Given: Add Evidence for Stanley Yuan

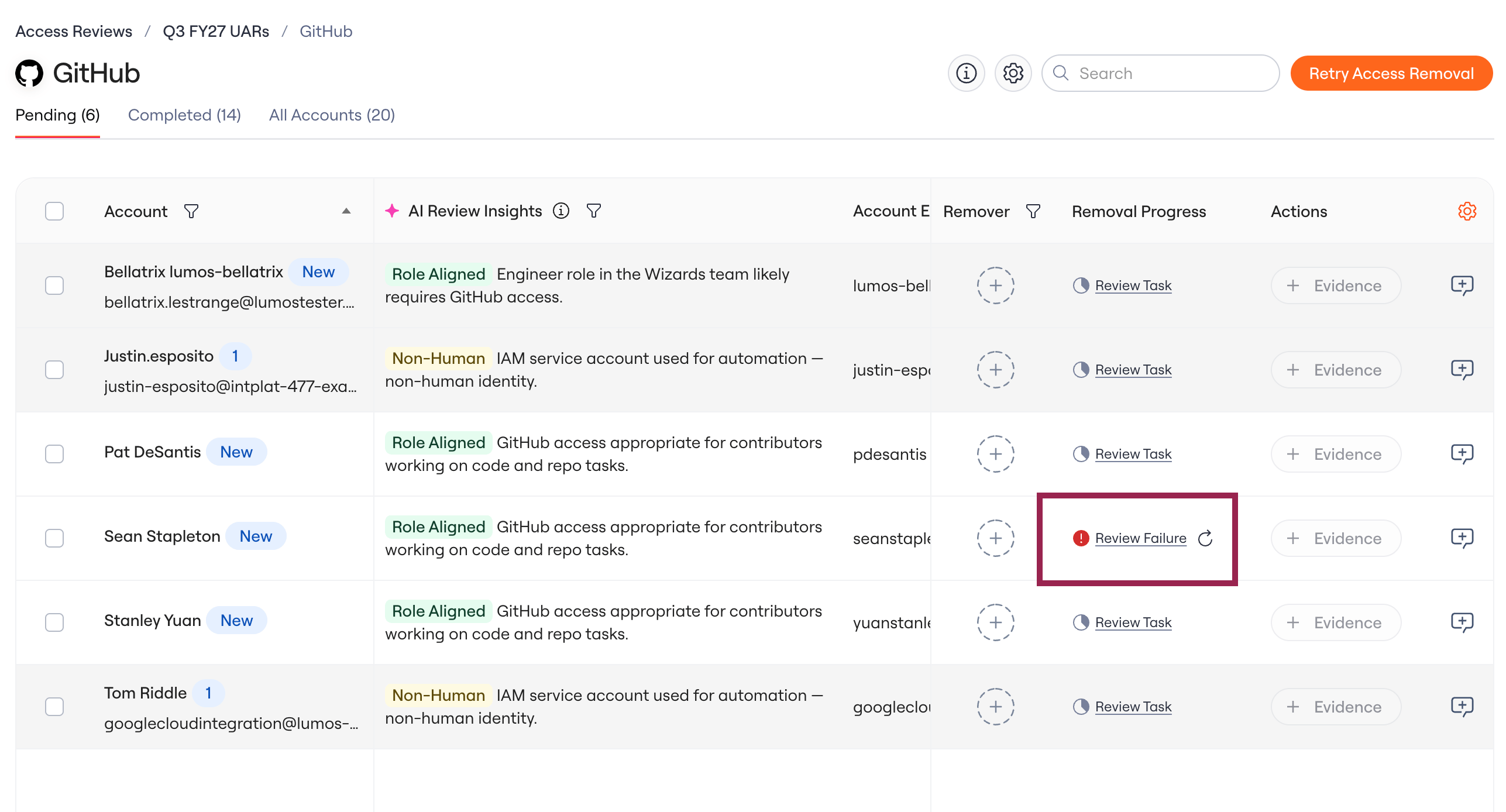Looking at the screenshot, I should tap(1336, 622).
